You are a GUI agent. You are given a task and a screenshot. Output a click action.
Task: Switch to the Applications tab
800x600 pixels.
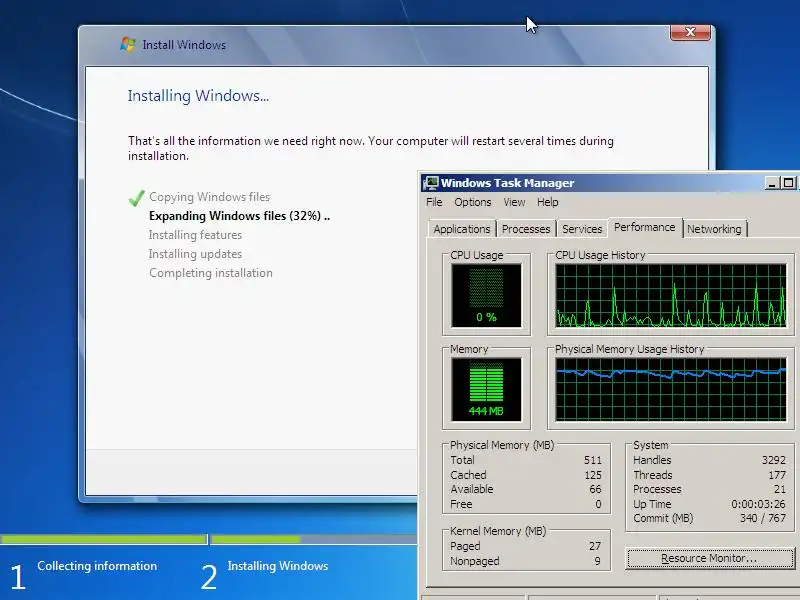[x=462, y=229]
